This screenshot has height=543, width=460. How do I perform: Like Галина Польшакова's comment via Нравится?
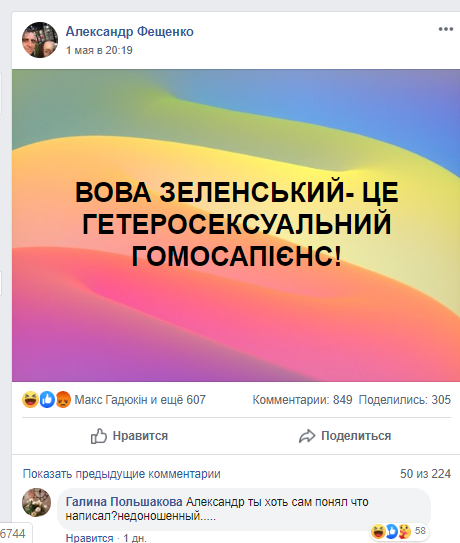89,538
